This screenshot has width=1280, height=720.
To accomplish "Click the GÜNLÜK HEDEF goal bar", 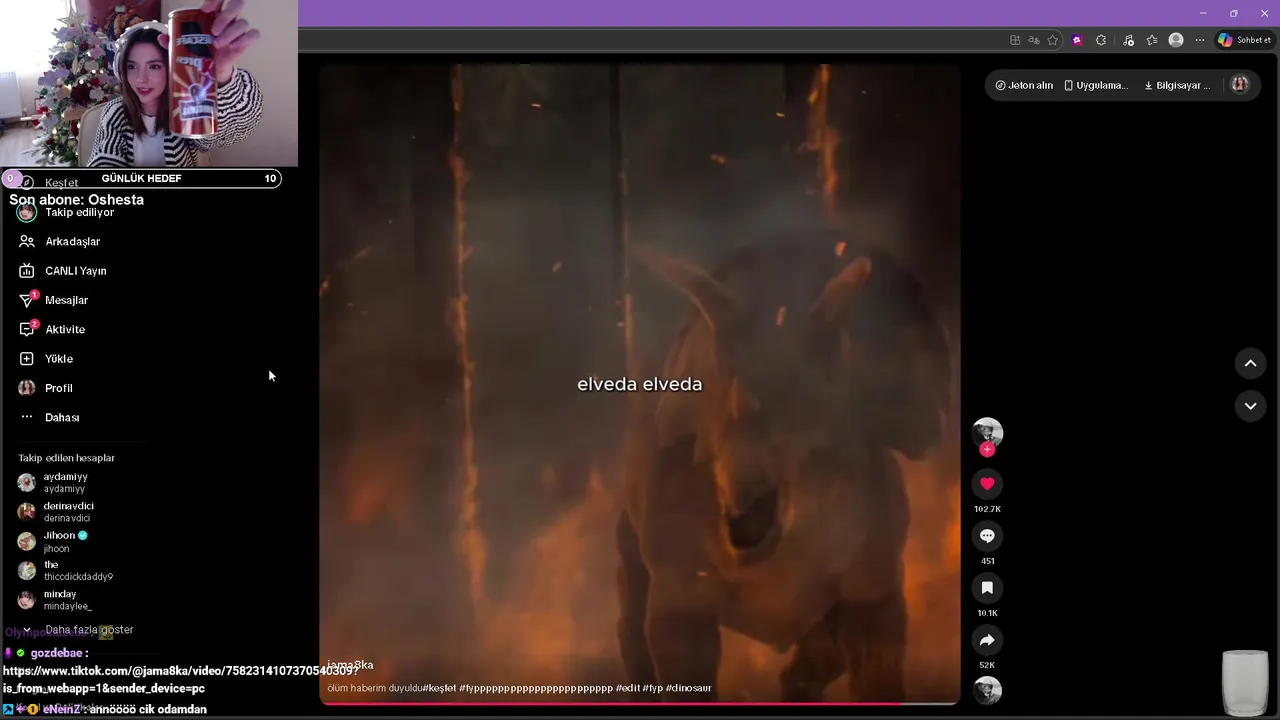I will tap(141, 178).
